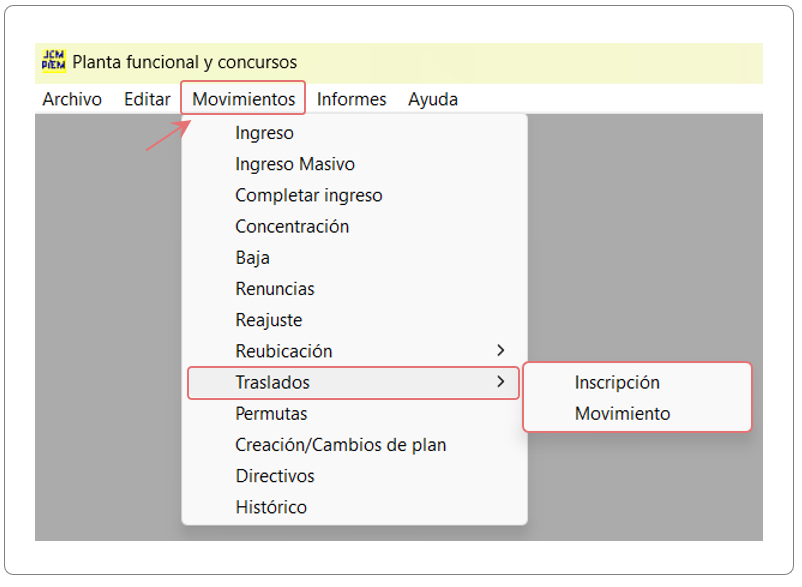This screenshot has height=587, width=802.
Task: Click the Reubicación menu entry
Action: point(354,351)
